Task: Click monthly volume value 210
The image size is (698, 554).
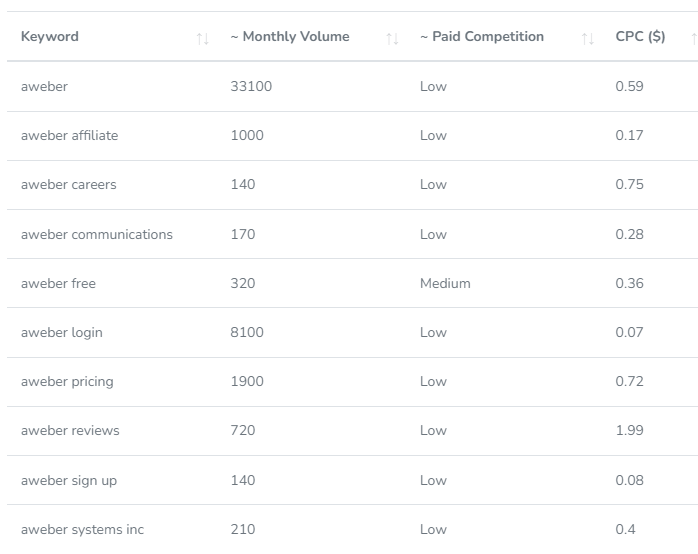Action: [x=243, y=530]
